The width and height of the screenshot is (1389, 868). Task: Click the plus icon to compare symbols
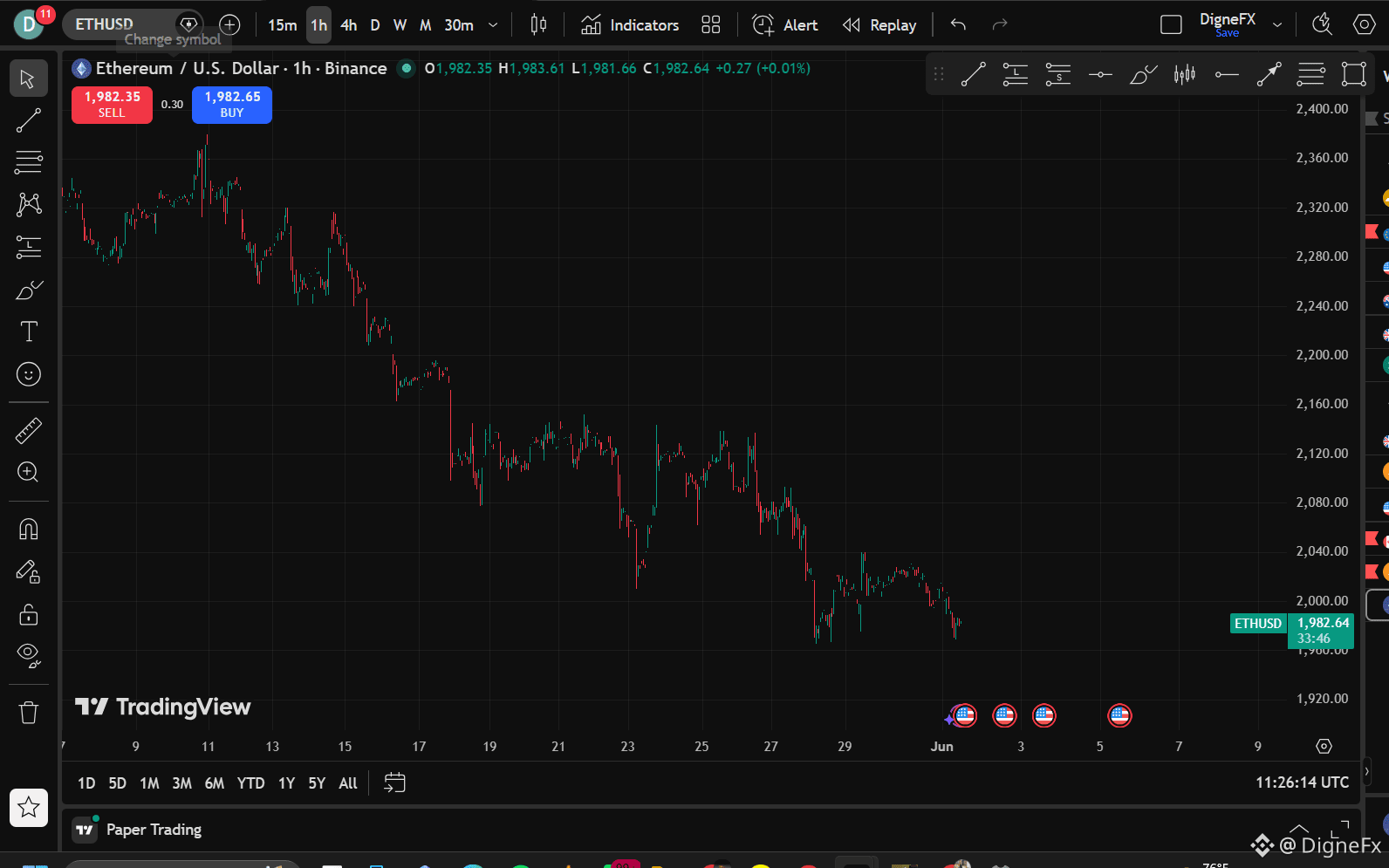tap(229, 24)
